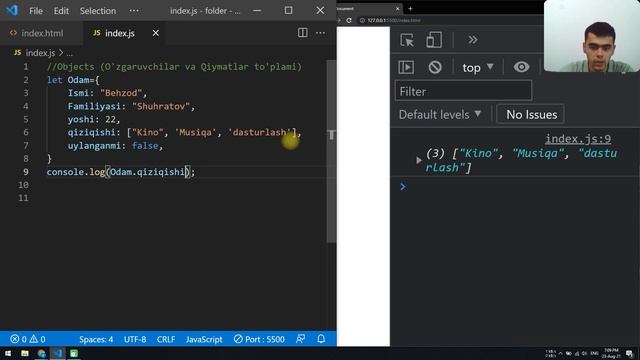Toggle the device toolbar in DevTools
The image size is (640, 360).
click(x=433, y=40)
